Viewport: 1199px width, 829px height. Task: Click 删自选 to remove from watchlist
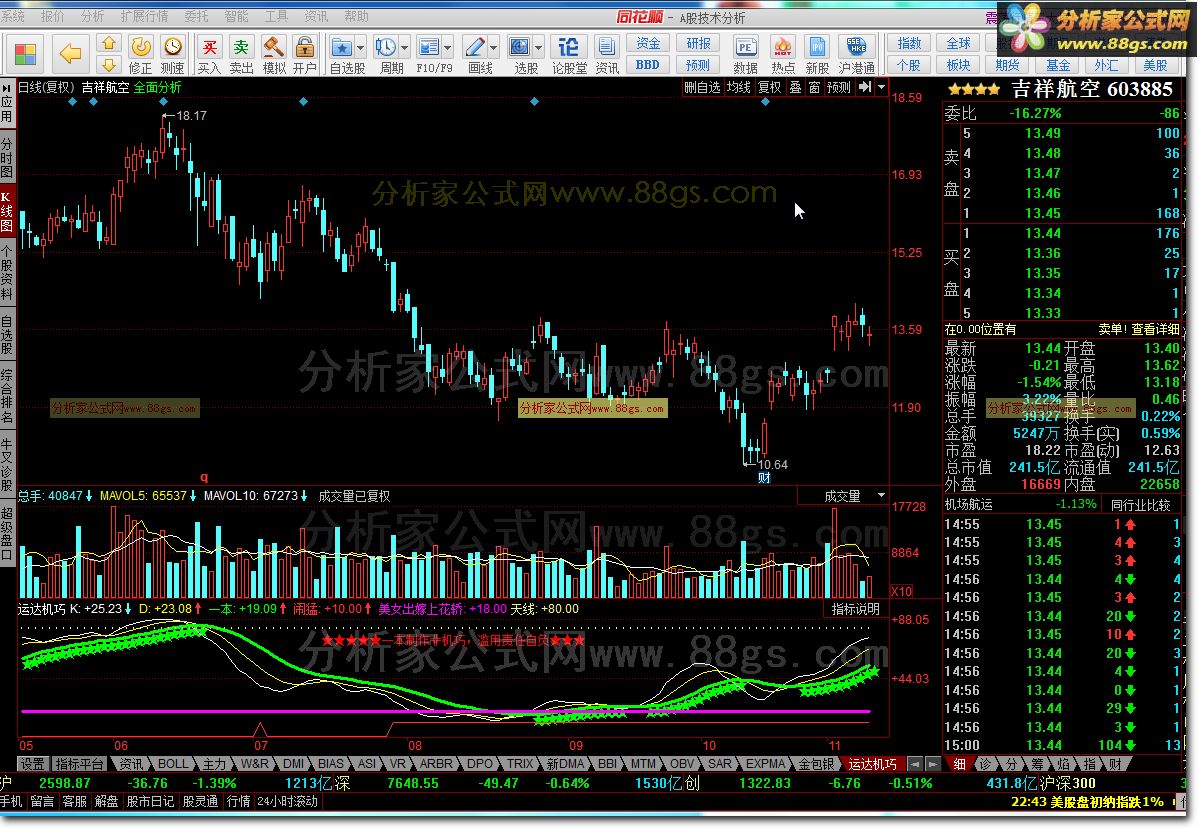702,87
